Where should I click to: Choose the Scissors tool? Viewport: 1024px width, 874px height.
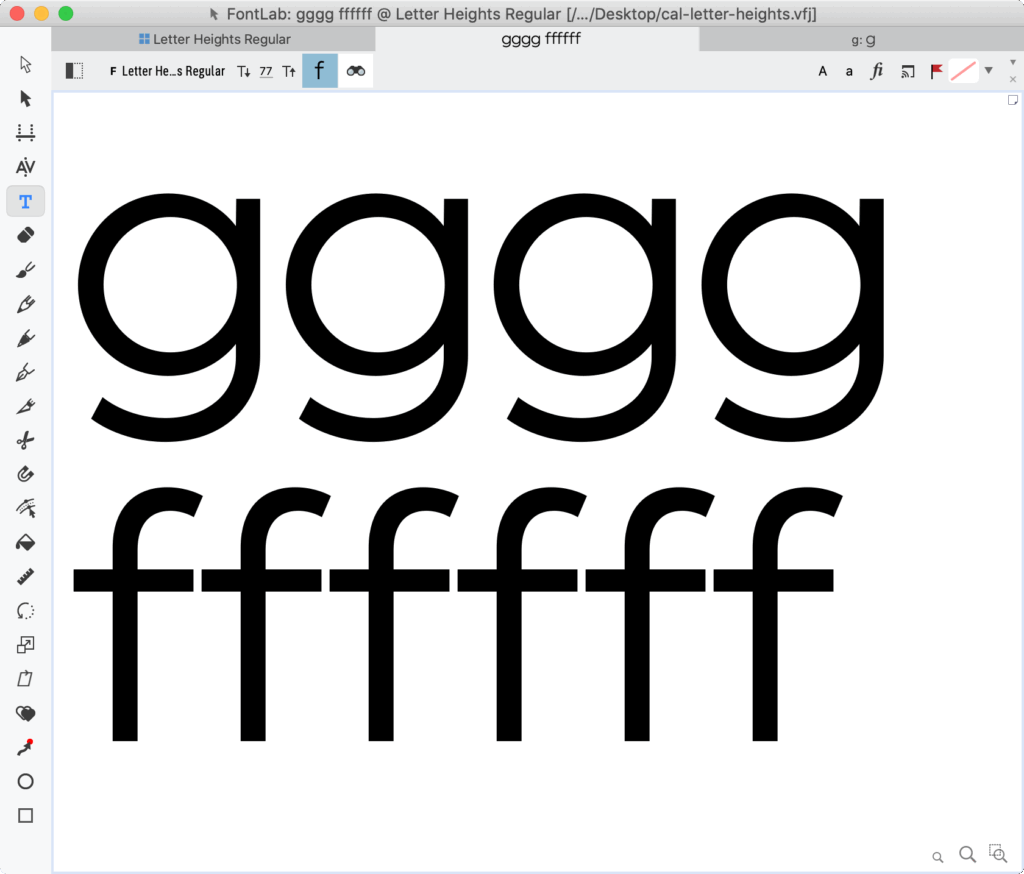26,440
